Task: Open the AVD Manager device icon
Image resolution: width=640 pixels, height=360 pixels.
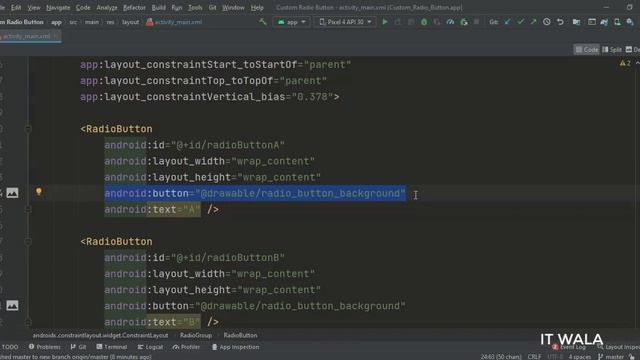Action: [617, 22]
